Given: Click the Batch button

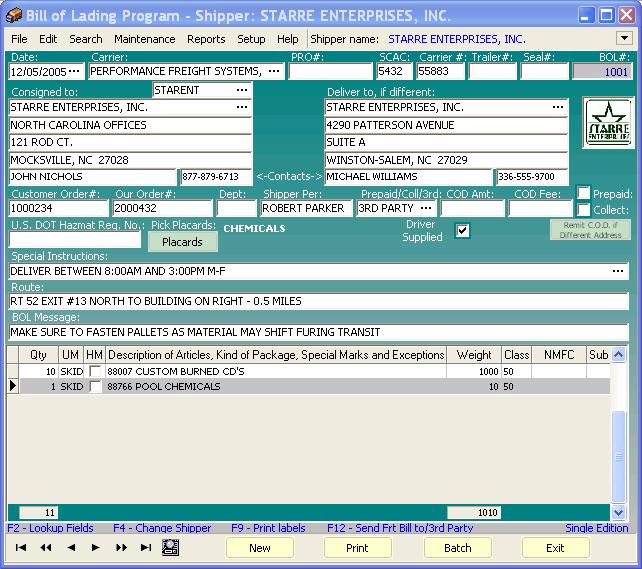Looking at the screenshot, I should tap(458, 548).
